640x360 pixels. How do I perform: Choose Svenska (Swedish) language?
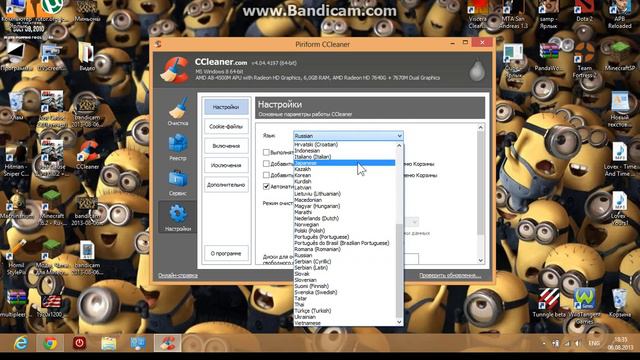(344, 292)
